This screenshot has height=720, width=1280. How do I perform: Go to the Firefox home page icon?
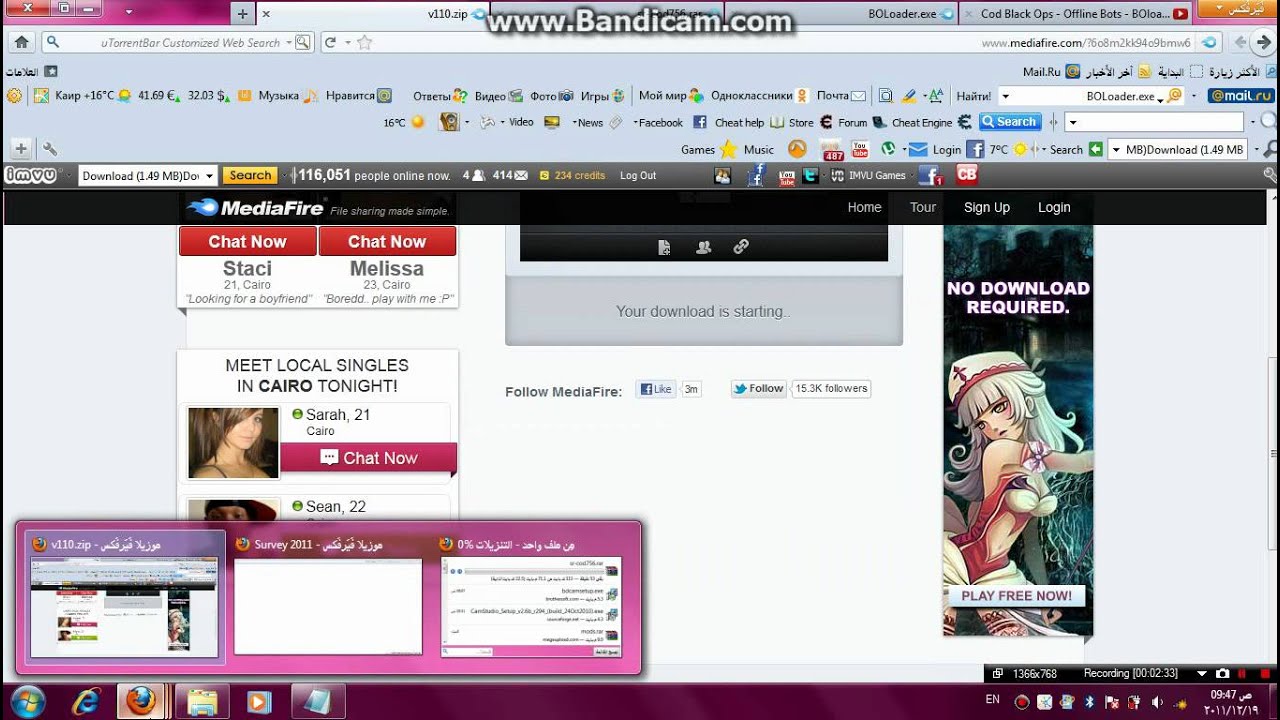click(21, 42)
